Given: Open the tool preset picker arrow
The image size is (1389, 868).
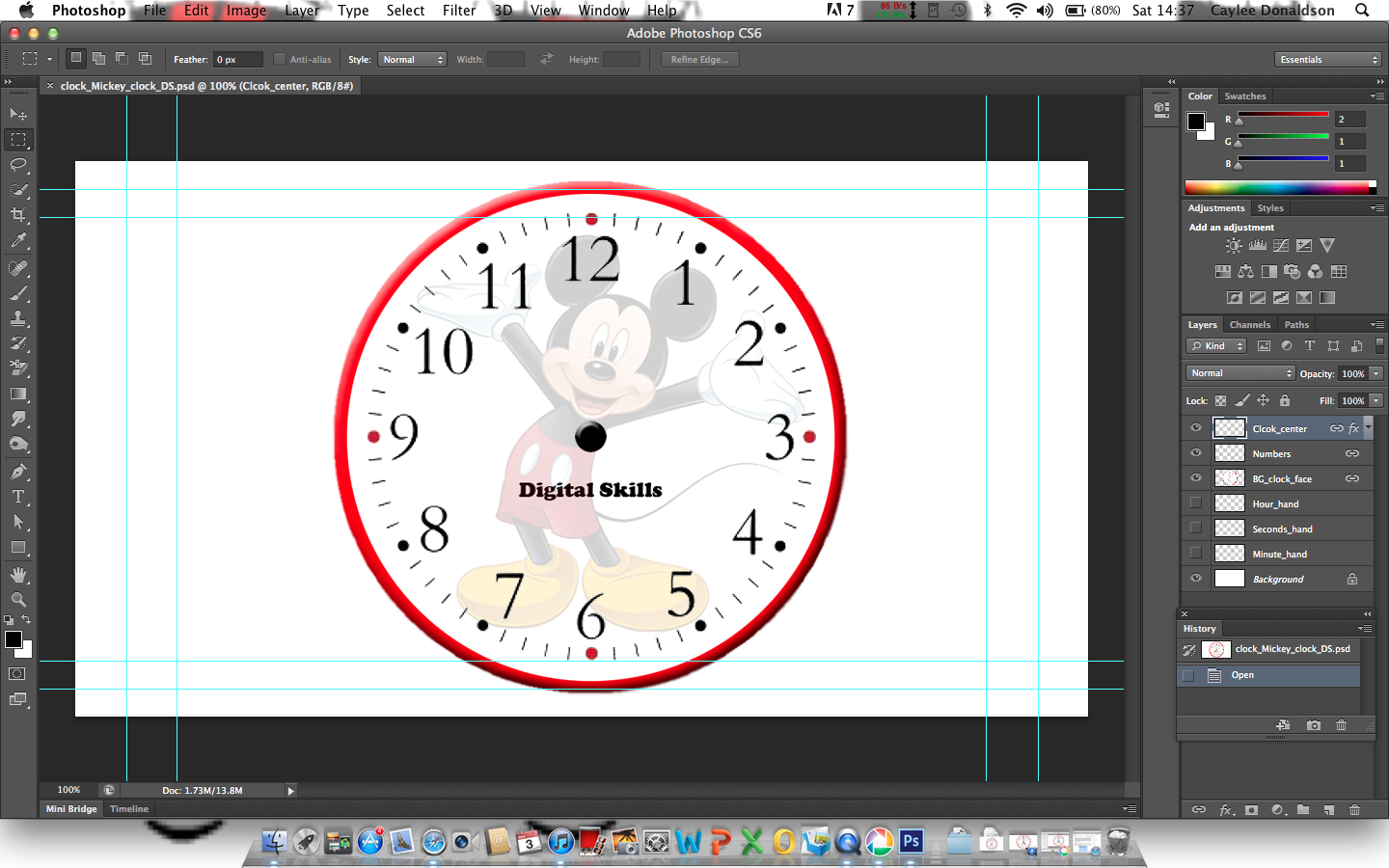Looking at the screenshot, I should click(x=49, y=60).
